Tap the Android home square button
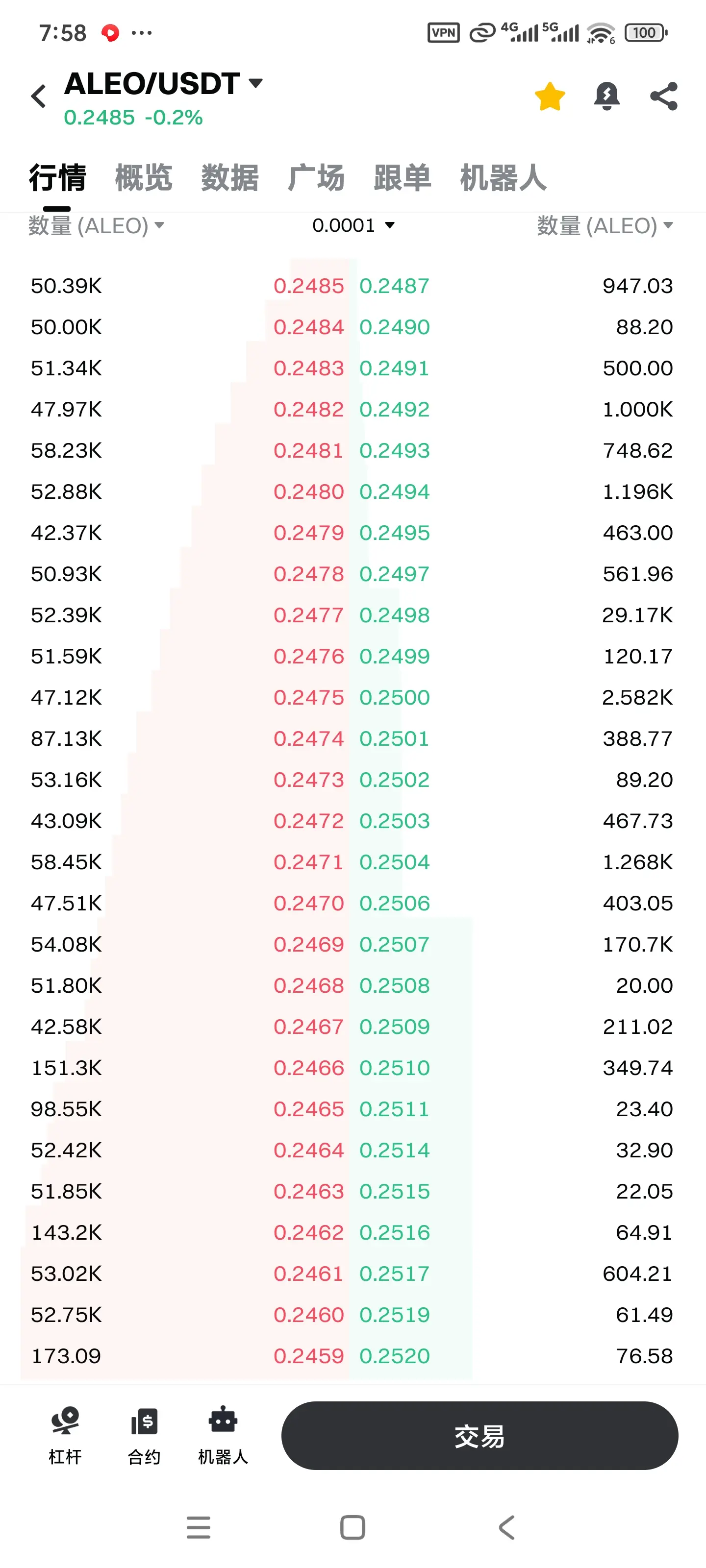The width and height of the screenshot is (706, 1568). pos(353,1527)
